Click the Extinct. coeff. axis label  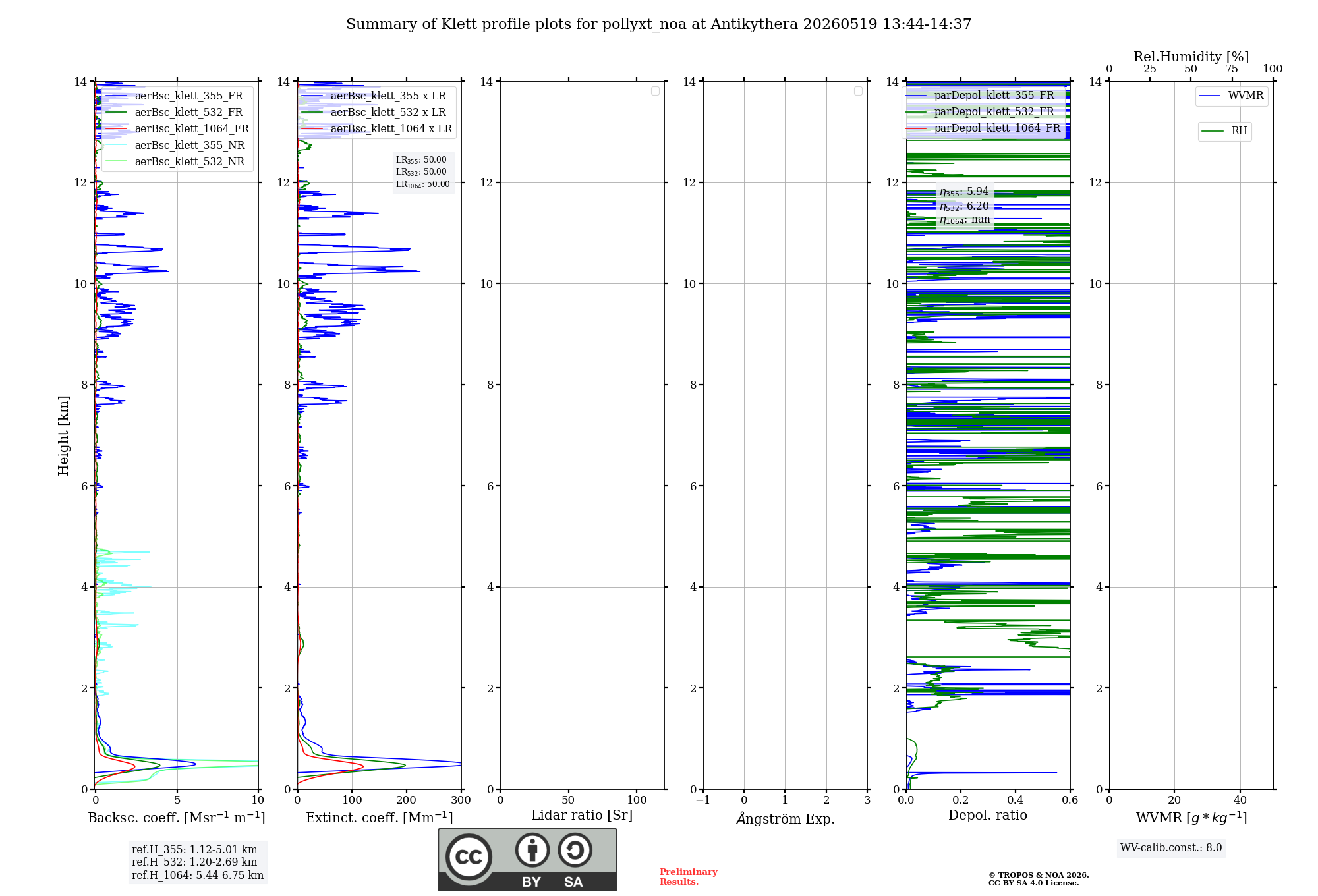(x=380, y=818)
